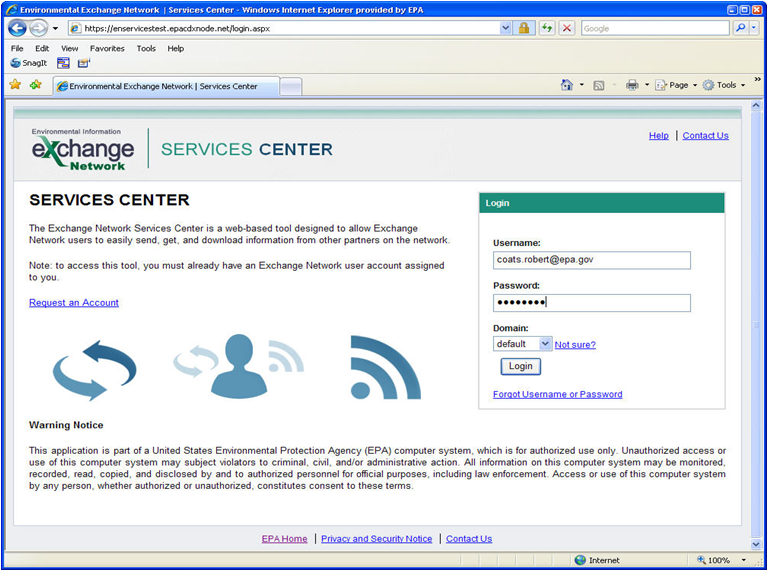Expand the zoom level dropdown arrow
Screen dimensions: 768x571
coord(744,560)
